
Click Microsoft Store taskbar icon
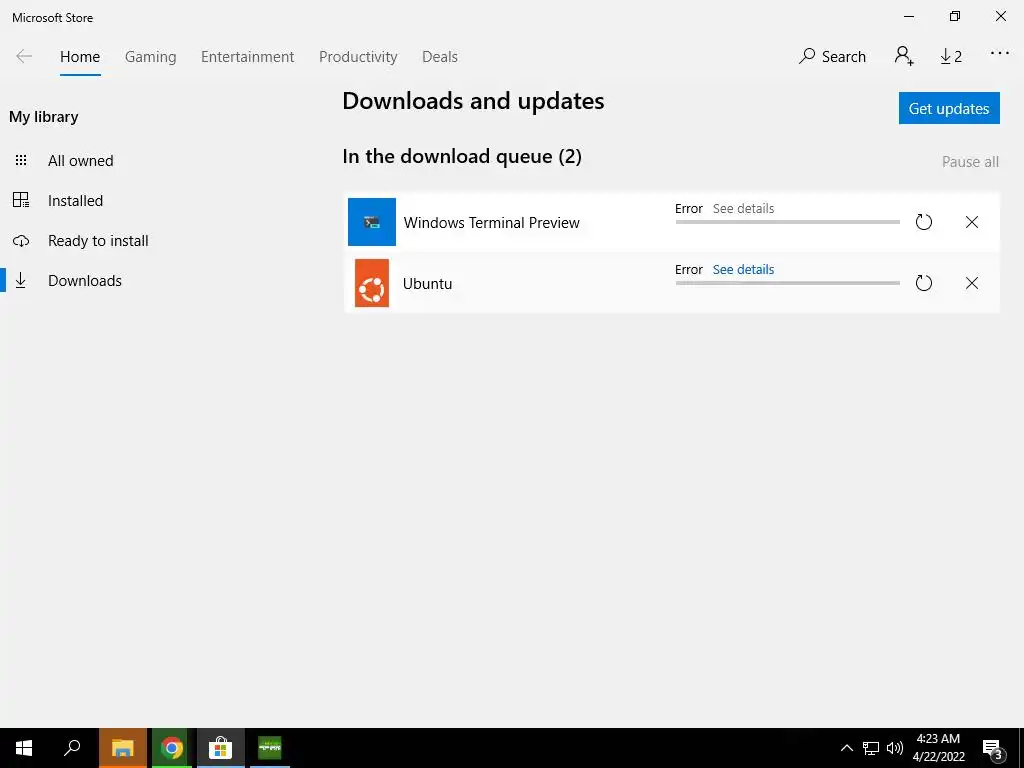click(x=221, y=748)
